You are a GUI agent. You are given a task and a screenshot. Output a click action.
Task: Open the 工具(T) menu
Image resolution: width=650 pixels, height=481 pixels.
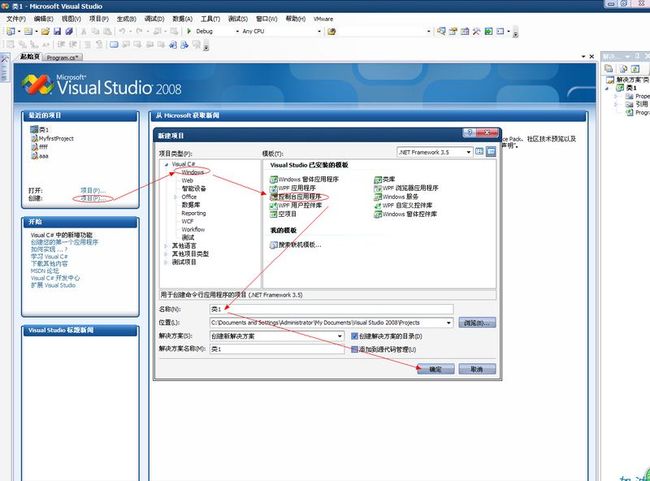point(211,19)
